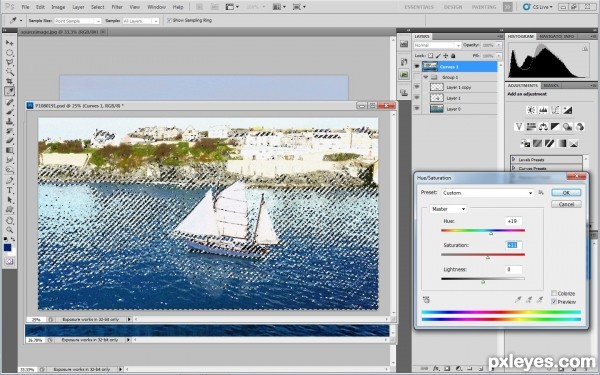The width and height of the screenshot is (600, 375).
Task: Open the Filter menu
Action: 117,7
